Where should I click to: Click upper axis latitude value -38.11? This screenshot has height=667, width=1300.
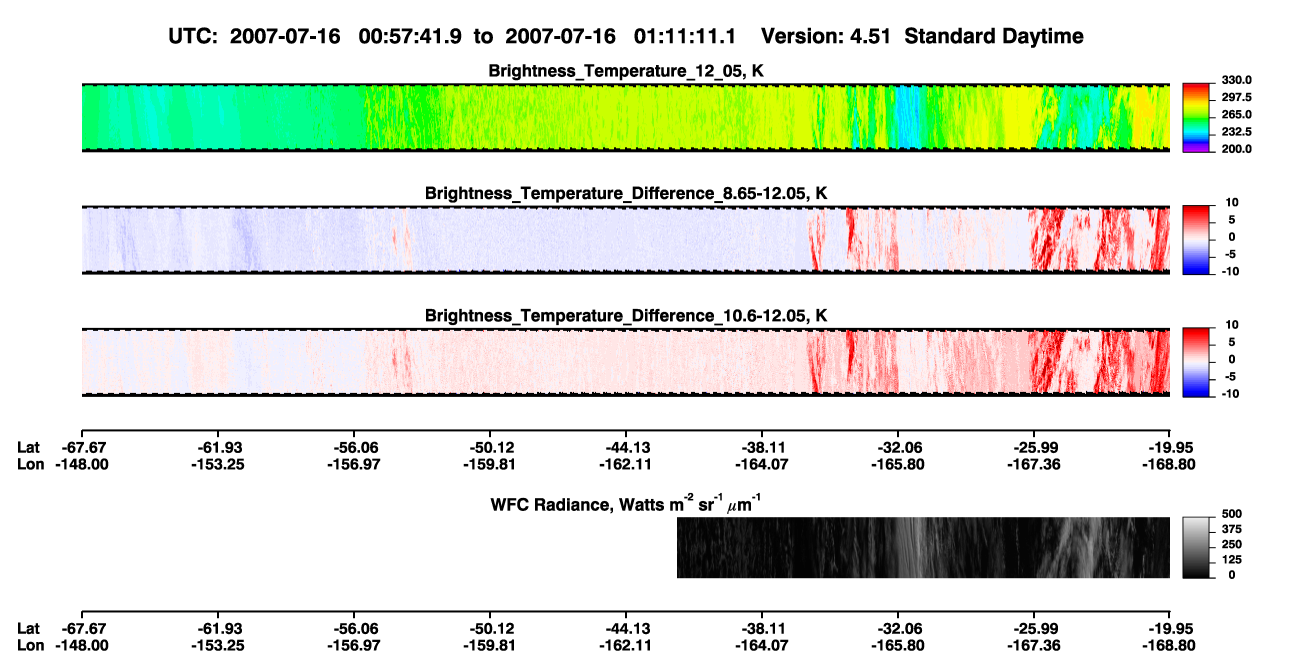762,448
